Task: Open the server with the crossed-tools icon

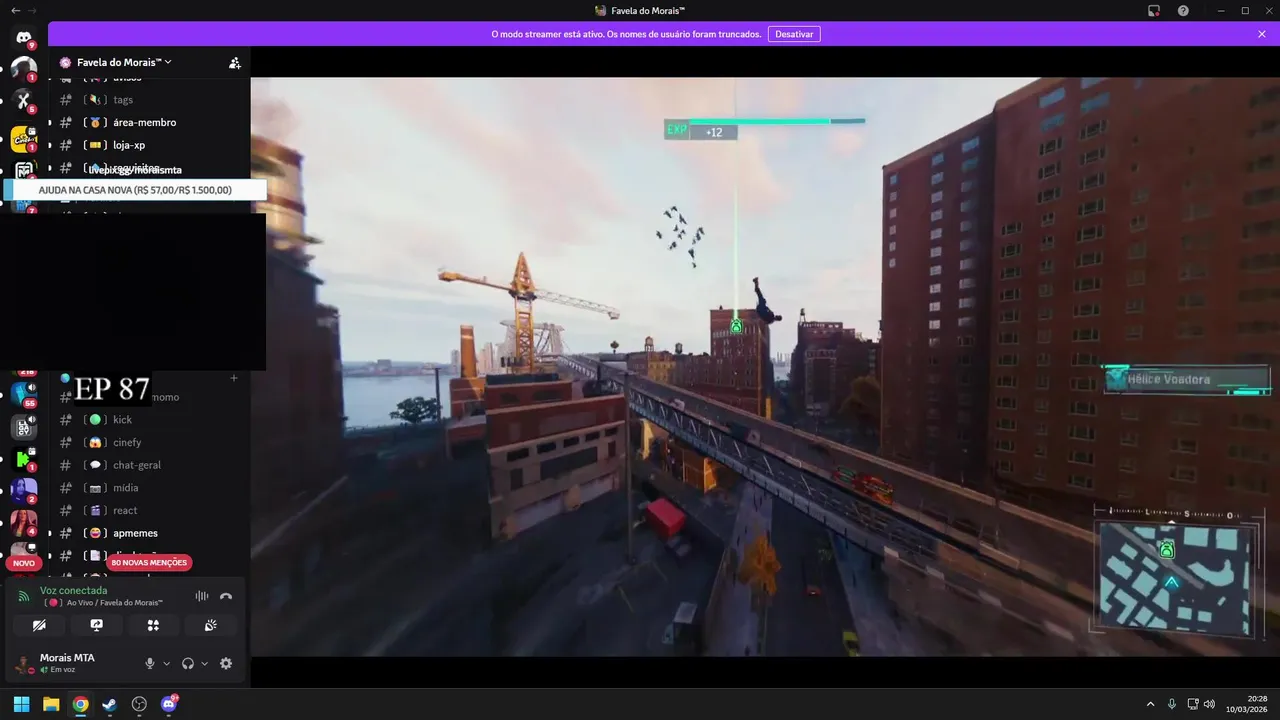Action: tap(23, 100)
